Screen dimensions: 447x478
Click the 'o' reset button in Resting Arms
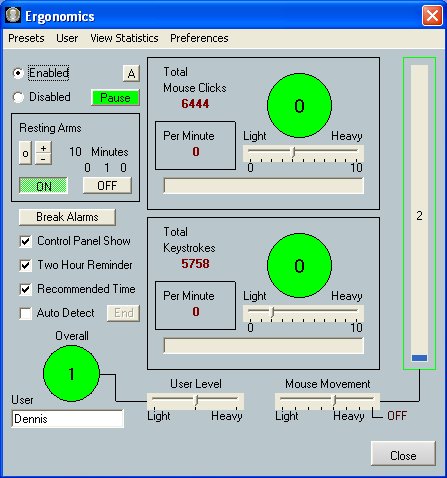pos(25,153)
